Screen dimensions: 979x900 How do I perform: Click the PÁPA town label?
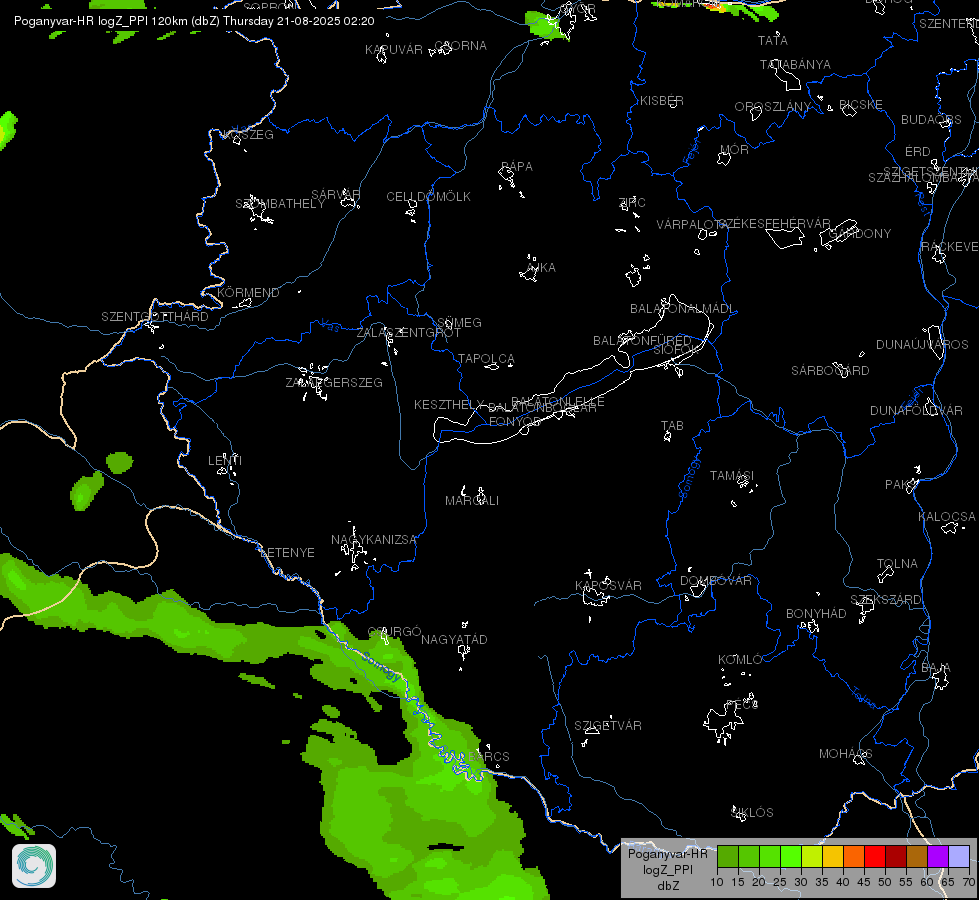516,167
